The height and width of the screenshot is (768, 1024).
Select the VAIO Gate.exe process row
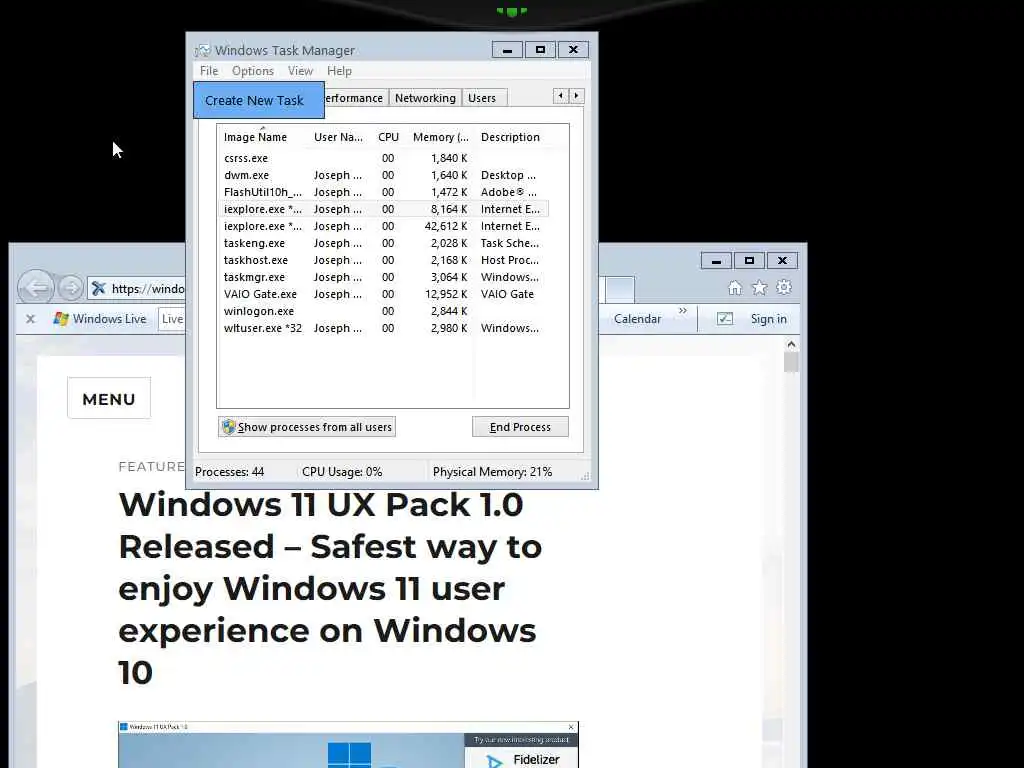[x=383, y=294]
